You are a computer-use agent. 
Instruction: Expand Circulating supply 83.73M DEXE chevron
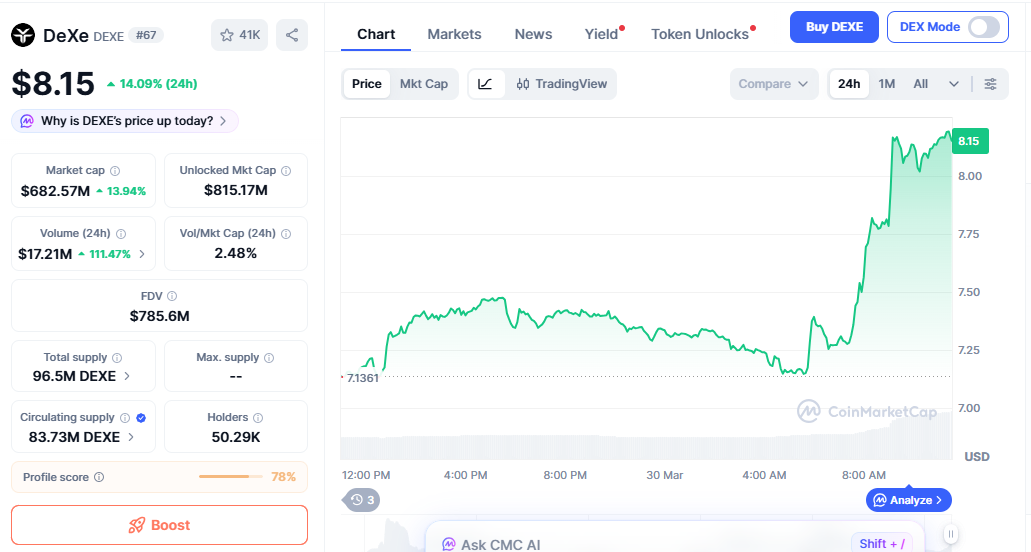coord(131,437)
